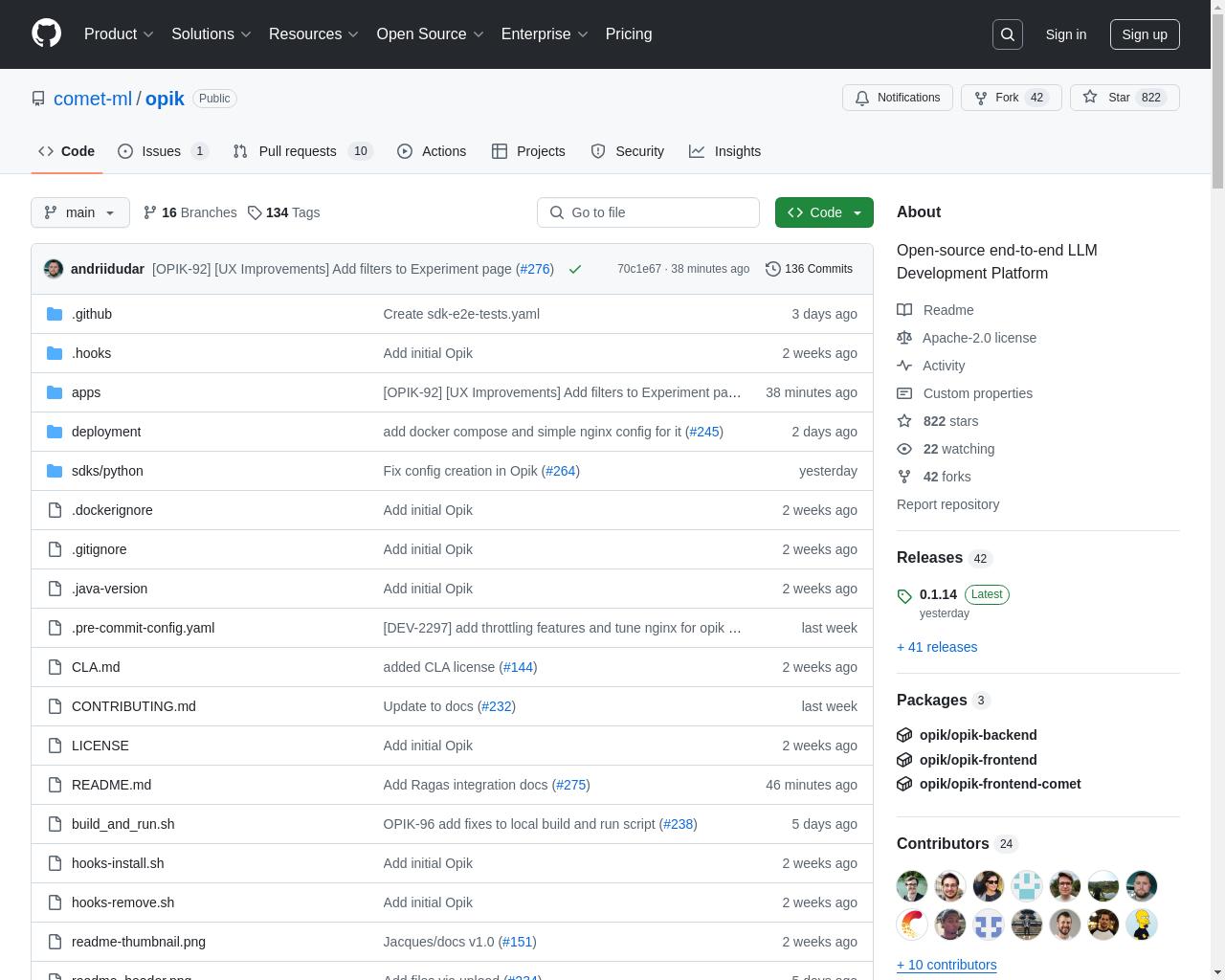Click the Notifications bell button

pos(898,98)
